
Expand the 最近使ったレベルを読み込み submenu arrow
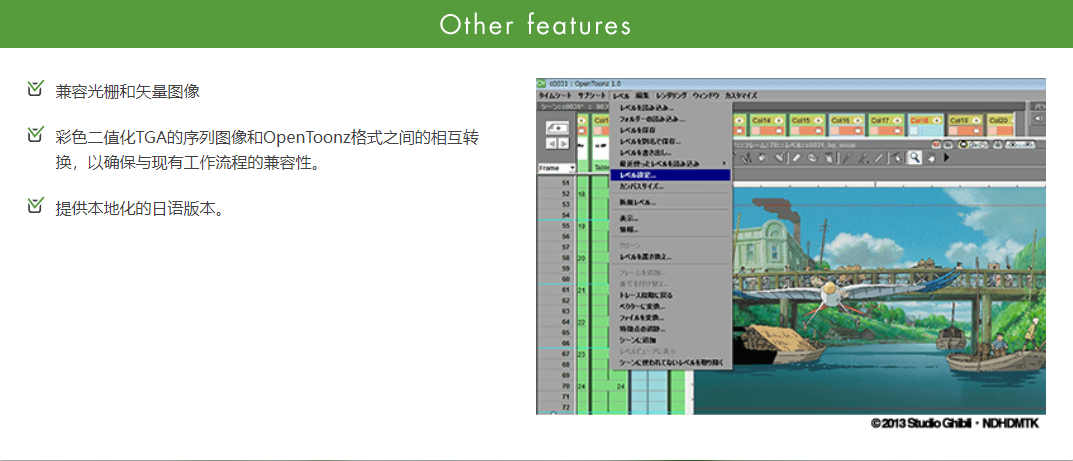tap(725, 163)
